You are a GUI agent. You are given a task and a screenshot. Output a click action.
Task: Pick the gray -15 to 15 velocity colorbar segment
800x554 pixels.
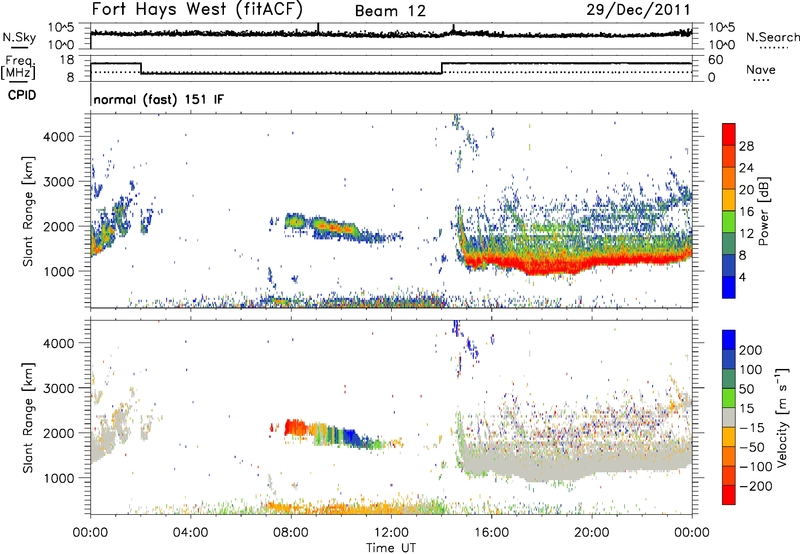coord(729,417)
